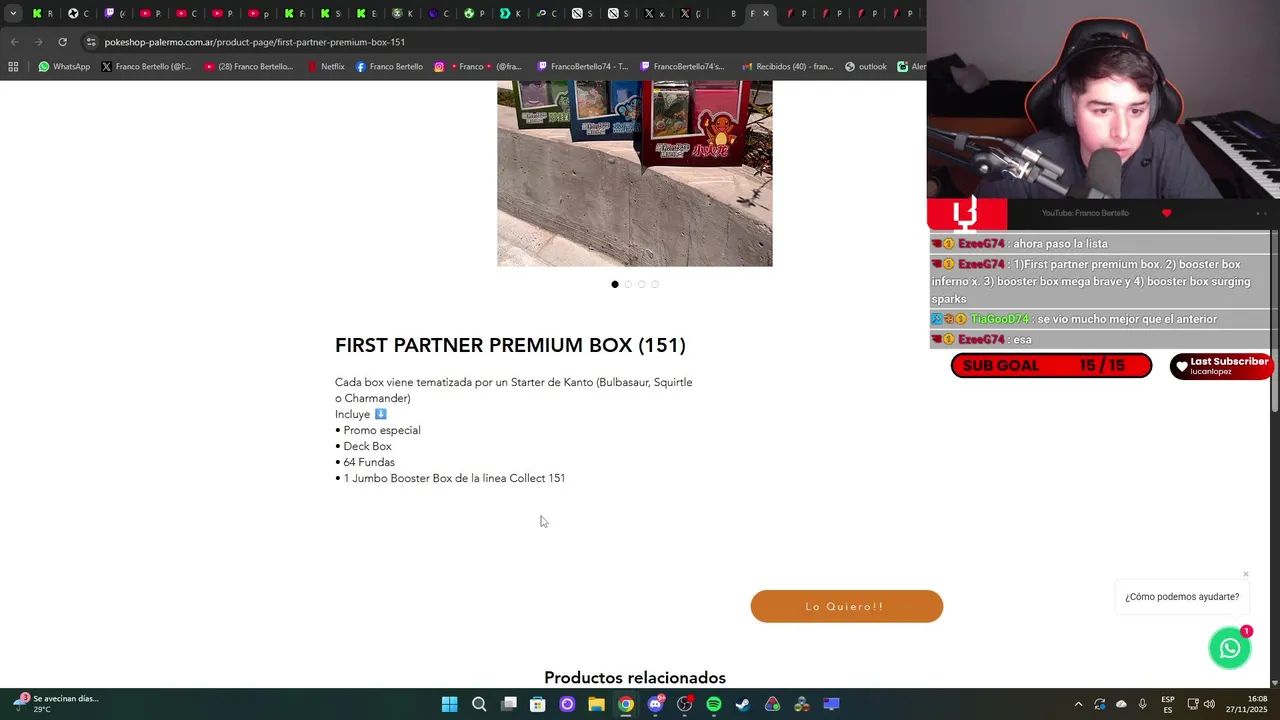
Task: Open the Windows Start menu
Action: (x=449, y=704)
